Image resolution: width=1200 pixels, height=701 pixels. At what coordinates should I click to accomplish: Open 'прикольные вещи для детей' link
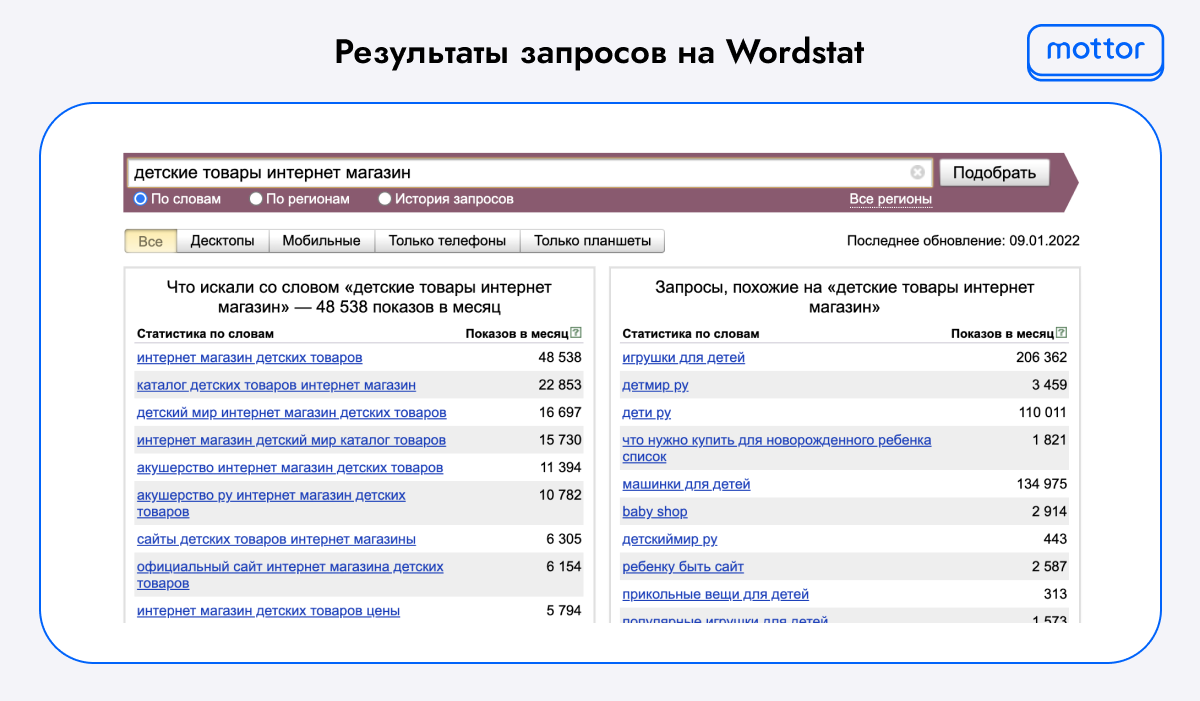click(715, 594)
